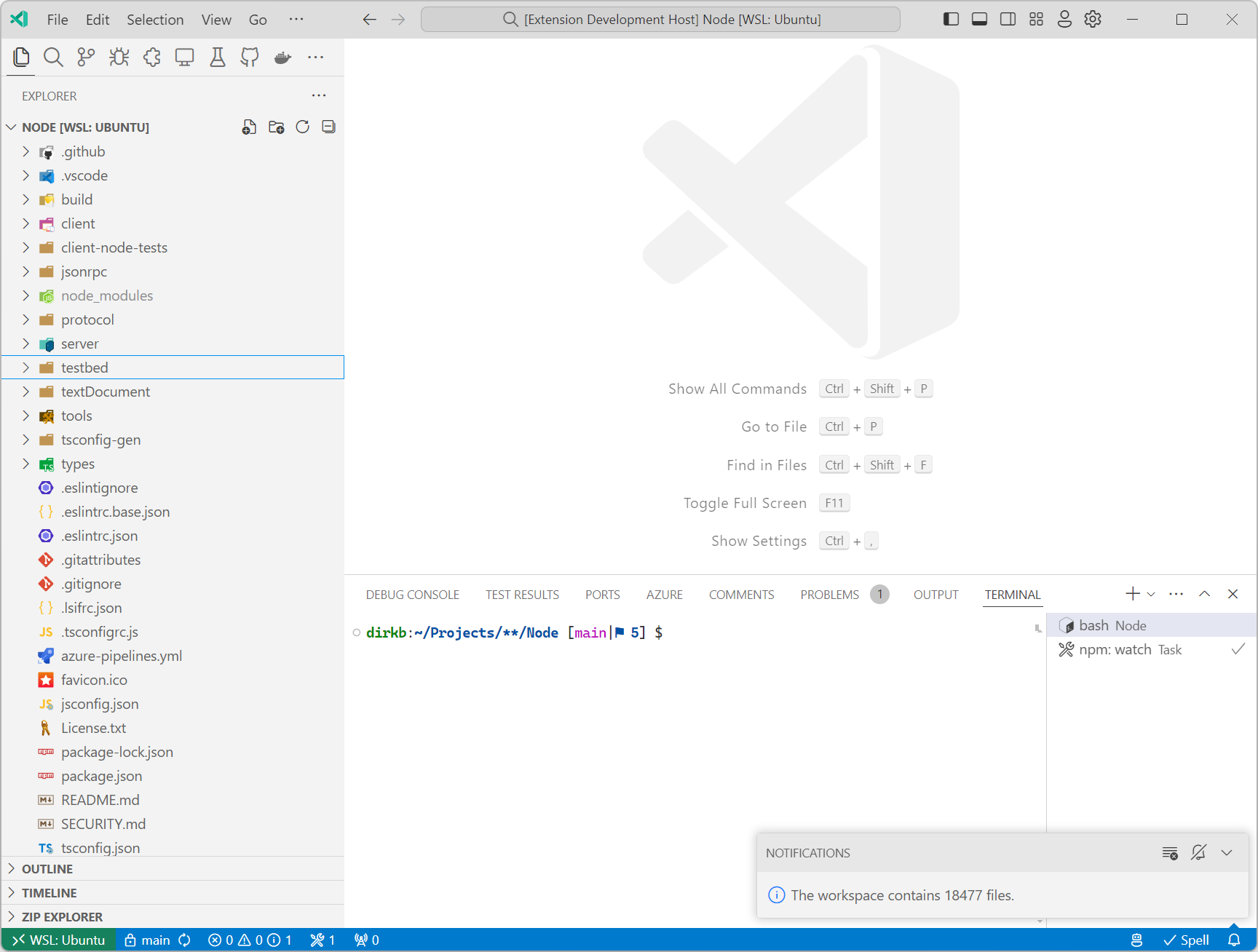Screen dimensions: 1258x952
Task: Enable Do Not Disturb for notifications
Action: coord(1198,852)
